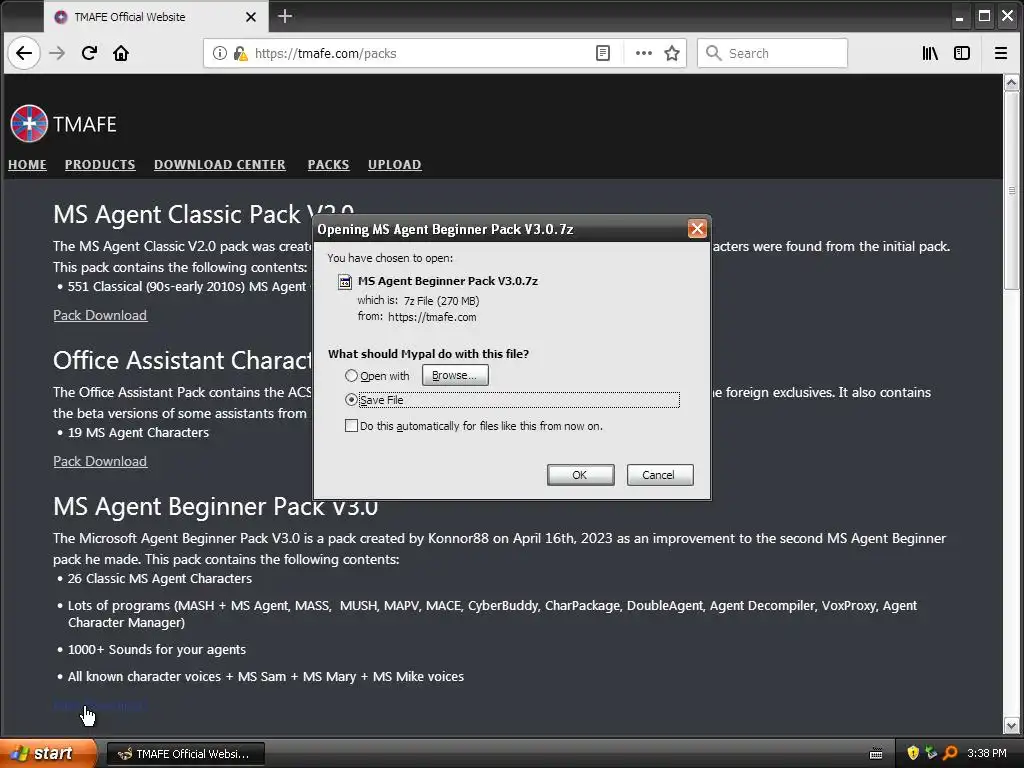Bookmark this page with the star

672,53
